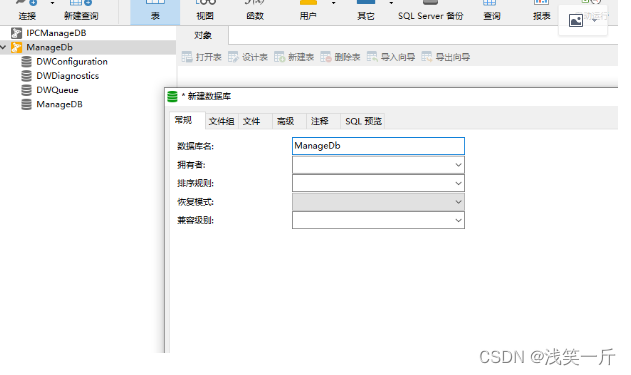Select DWDiagnostics database
Screen dimensions: 631x375
[67, 76]
